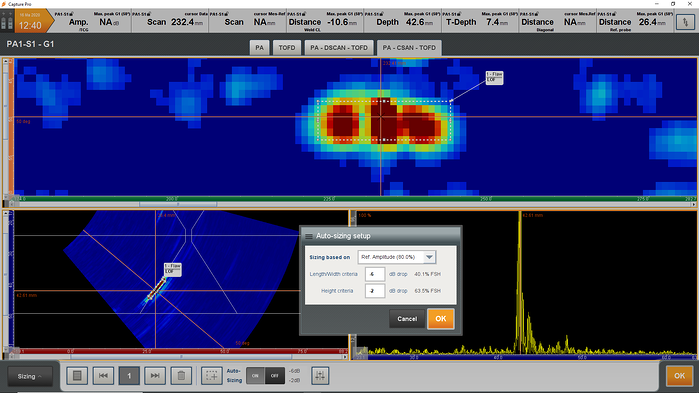Screen dimensions: 699x393
Task: Click the C-scan horizontal scrollbar thumb
Action: pyautogui.click(x=178, y=204)
